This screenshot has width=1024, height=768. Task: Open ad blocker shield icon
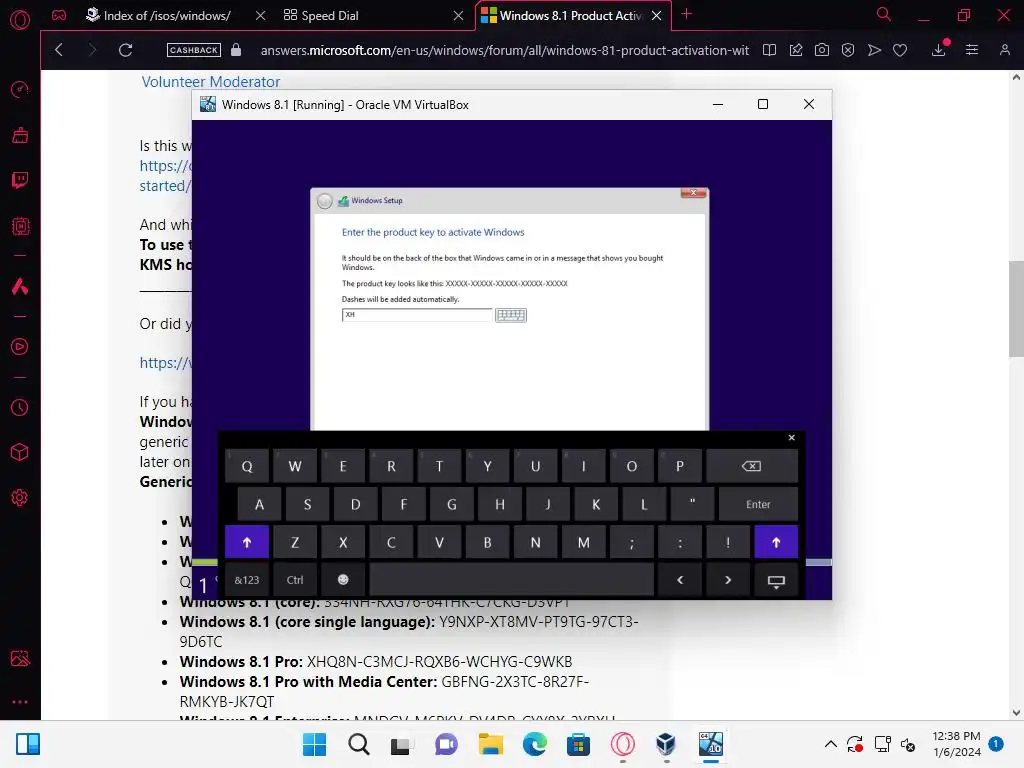tap(848, 50)
